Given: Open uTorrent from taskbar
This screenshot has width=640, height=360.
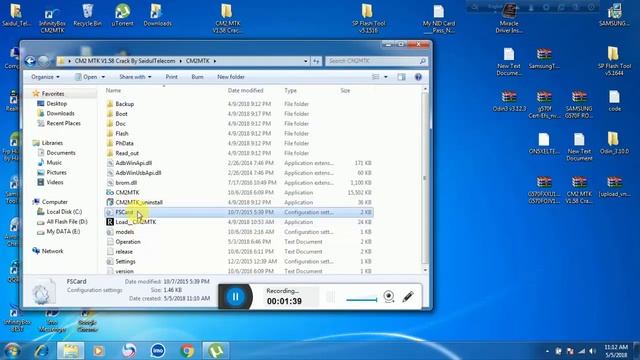Looking at the screenshot, I should (x=216, y=351).
